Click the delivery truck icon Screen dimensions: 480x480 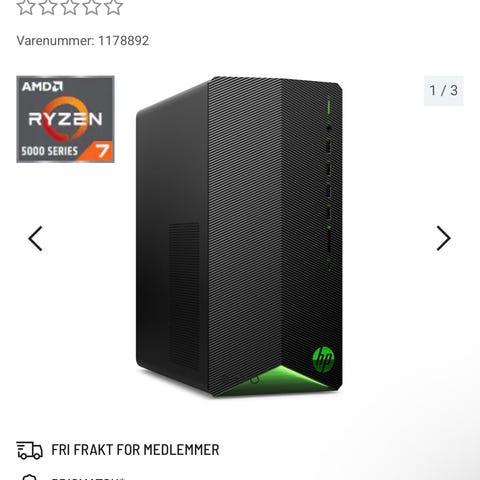(30, 450)
